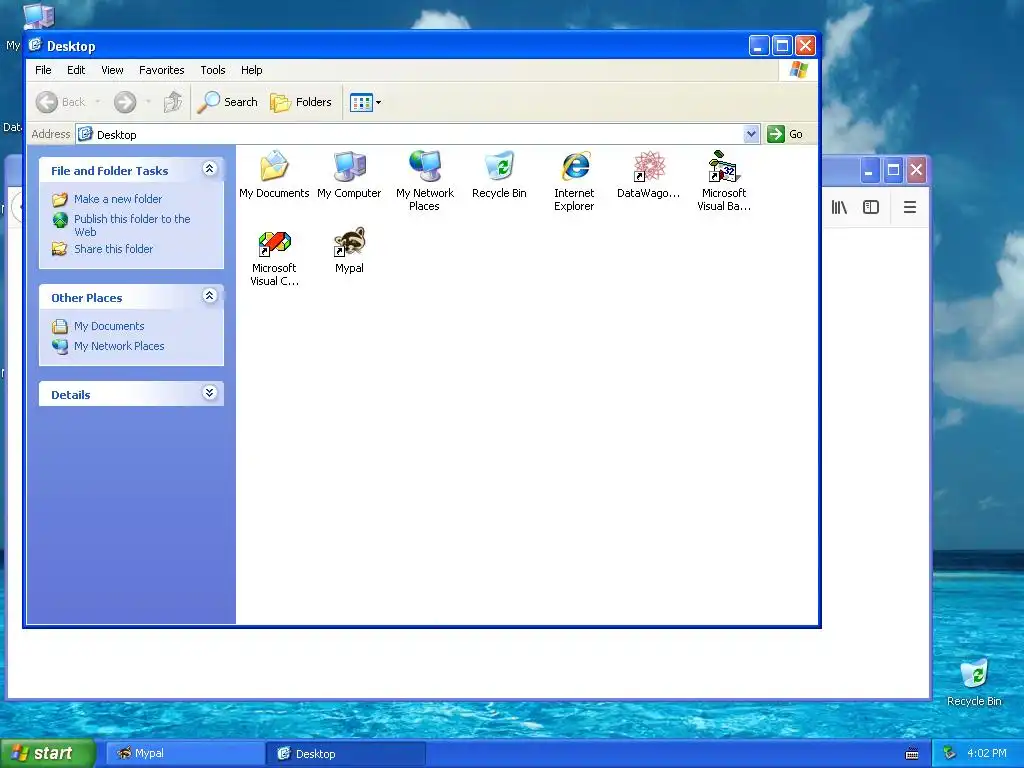Open the Edit menu
This screenshot has height=768, width=1024.
pyautogui.click(x=76, y=70)
